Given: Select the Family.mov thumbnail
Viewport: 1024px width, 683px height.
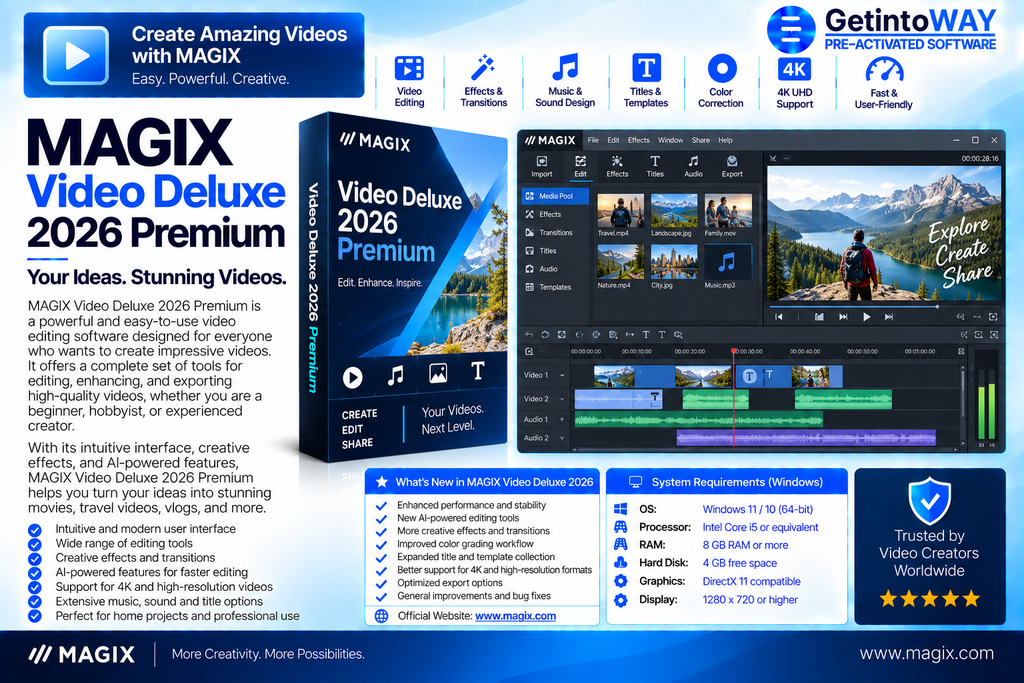Looking at the screenshot, I should 728,210.
